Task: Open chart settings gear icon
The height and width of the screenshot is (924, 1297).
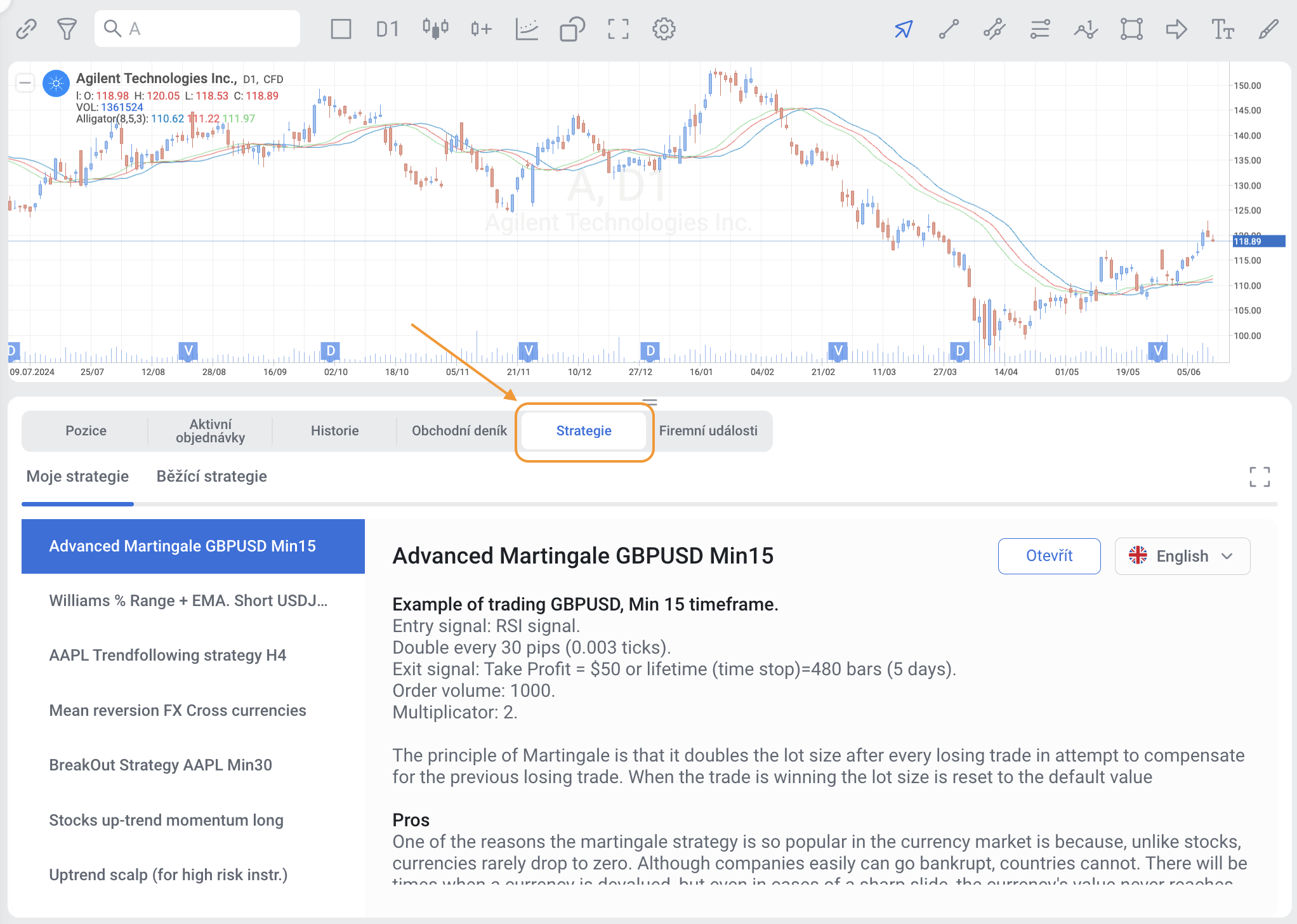Action: pyautogui.click(x=664, y=29)
